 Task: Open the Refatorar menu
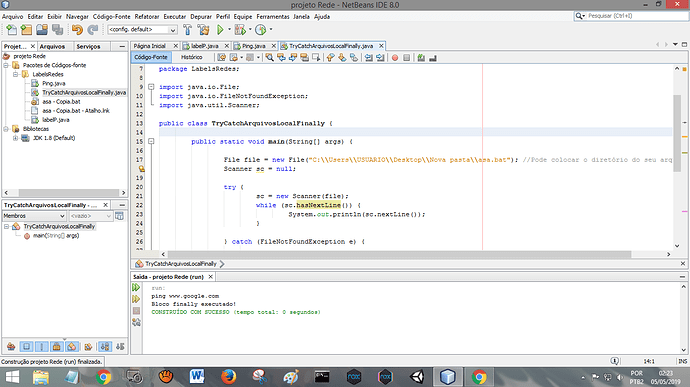147,17
